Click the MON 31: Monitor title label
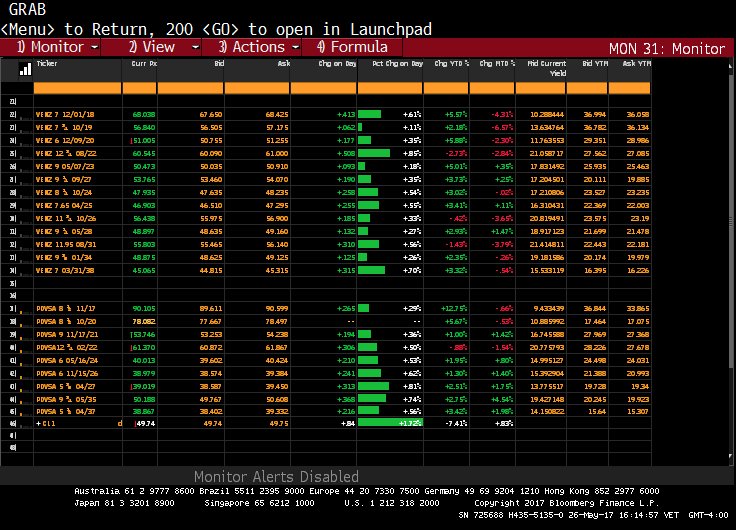Image resolution: width=736 pixels, height=530 pixels. (x=667, y=48)
